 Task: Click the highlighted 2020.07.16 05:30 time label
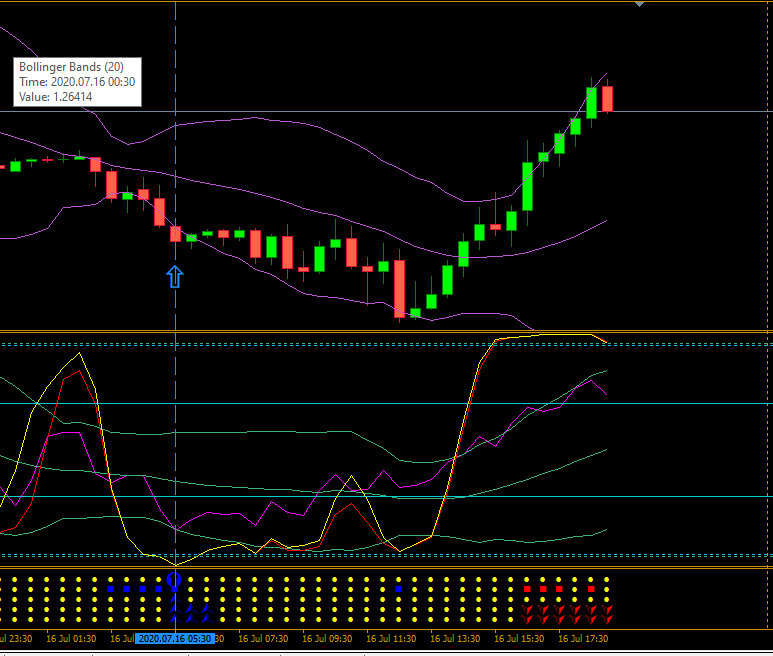pyautogui.click(x=175, y=639)
